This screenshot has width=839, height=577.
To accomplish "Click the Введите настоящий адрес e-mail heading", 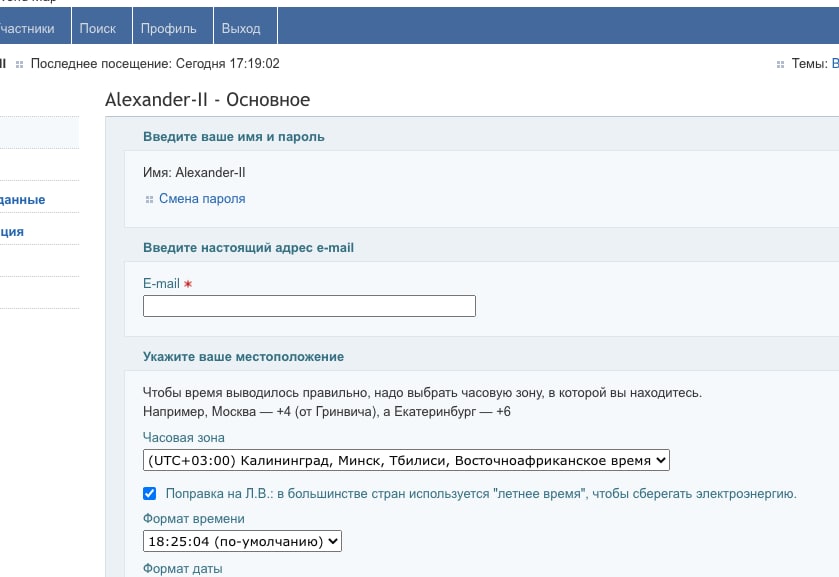I will tap(248, 247).
